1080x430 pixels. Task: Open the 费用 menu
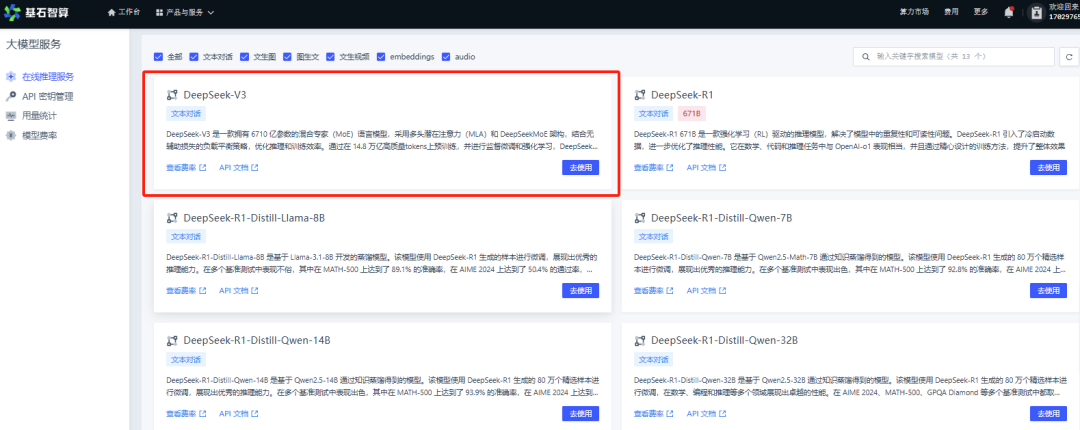(x=951, y=12)
